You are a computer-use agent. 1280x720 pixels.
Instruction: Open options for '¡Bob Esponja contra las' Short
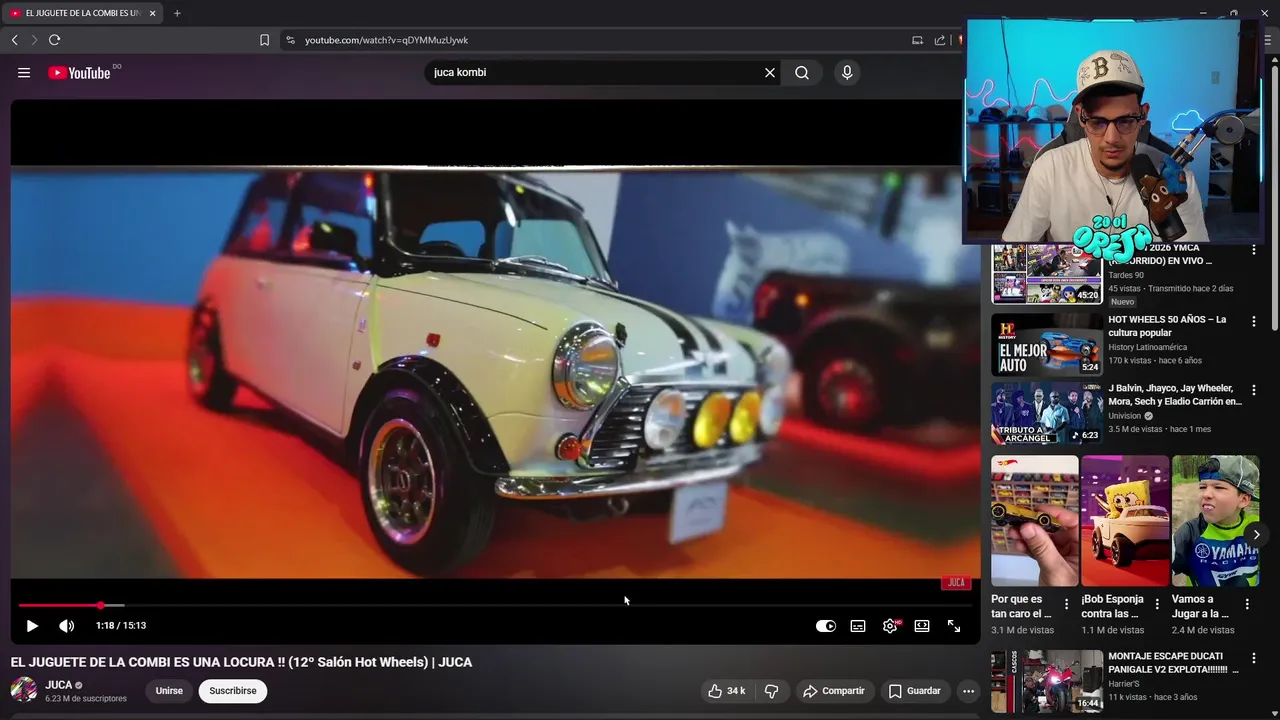(1157, 604)
